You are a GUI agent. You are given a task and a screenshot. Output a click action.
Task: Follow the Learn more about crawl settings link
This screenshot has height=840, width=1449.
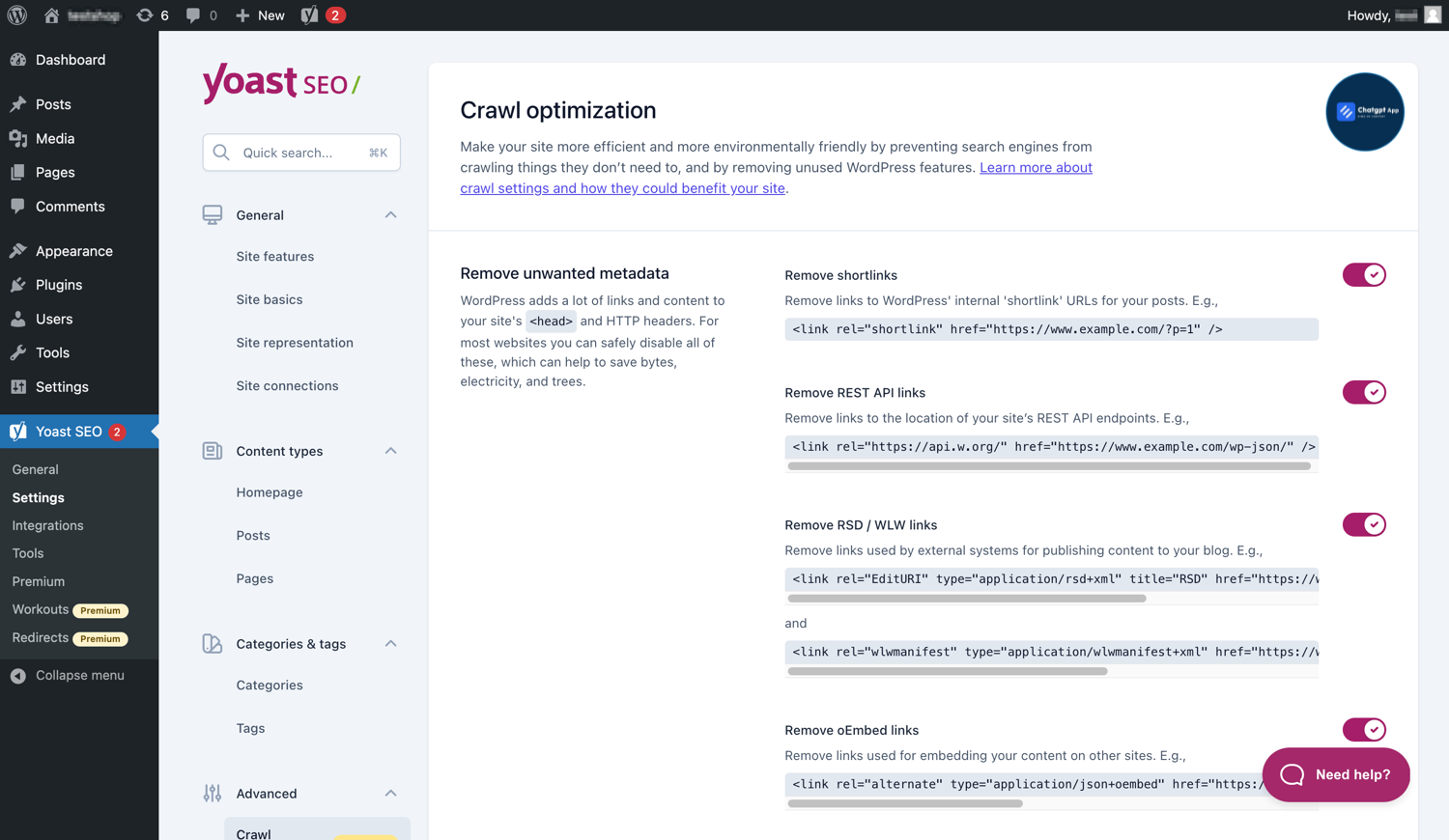pyautogui.click(x=1036, y=168)
